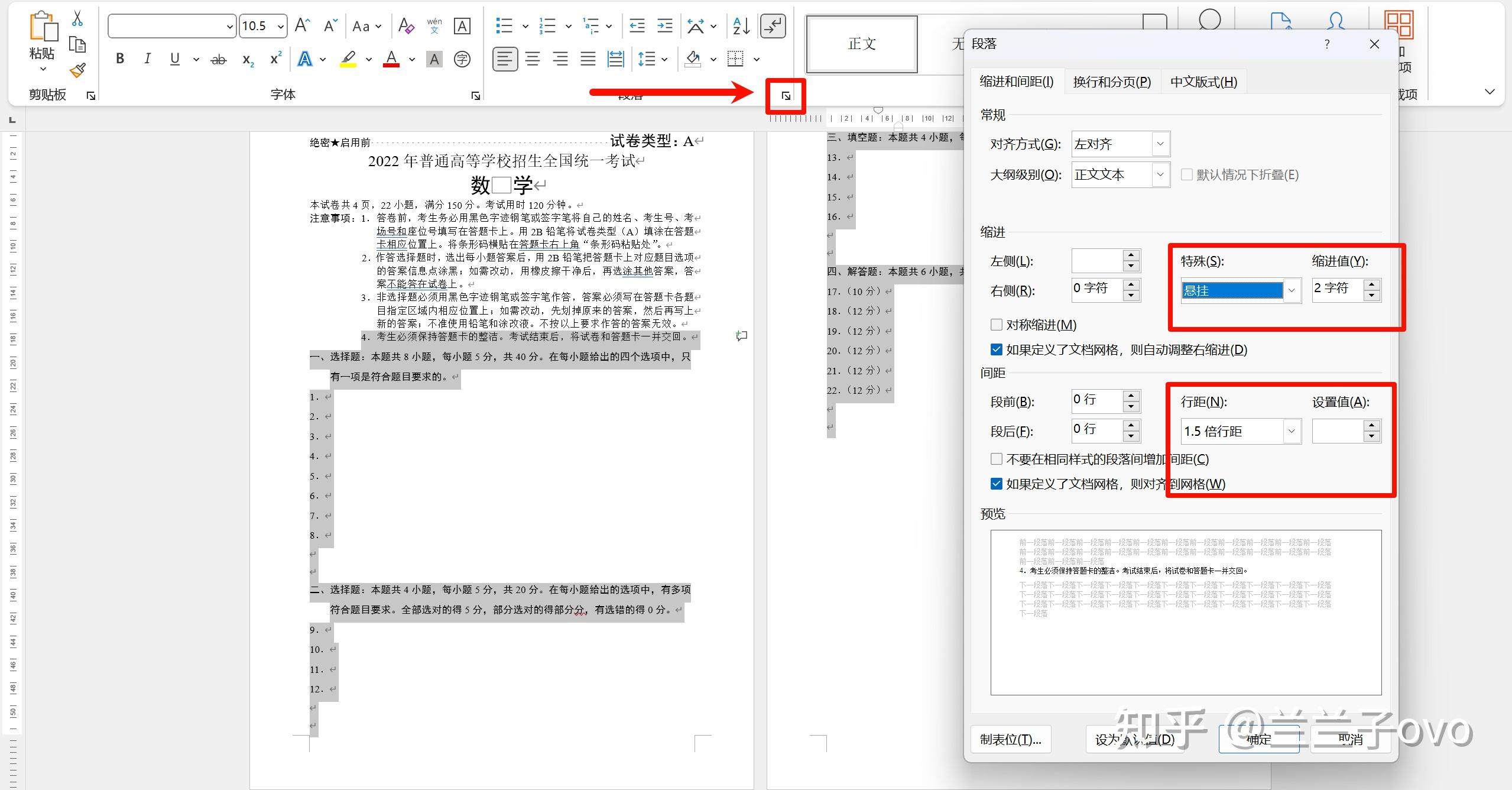Image resolution: width=1512 pixels, height=790 pixels.
Task: Enable the 对称缩进 checkbox
Action: click(x=997, y=325)
